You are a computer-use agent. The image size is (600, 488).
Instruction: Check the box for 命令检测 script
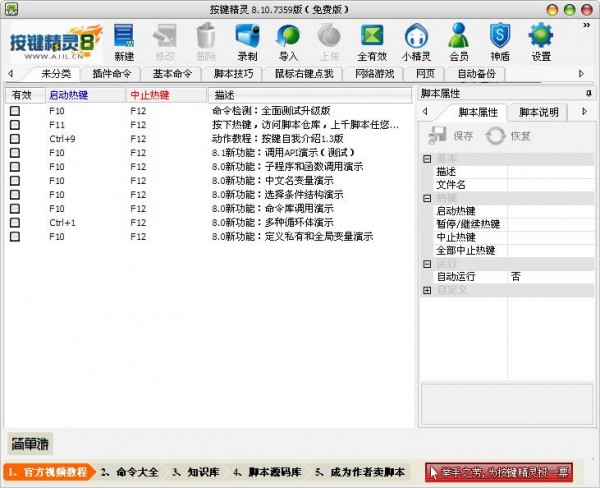(15, 111)
